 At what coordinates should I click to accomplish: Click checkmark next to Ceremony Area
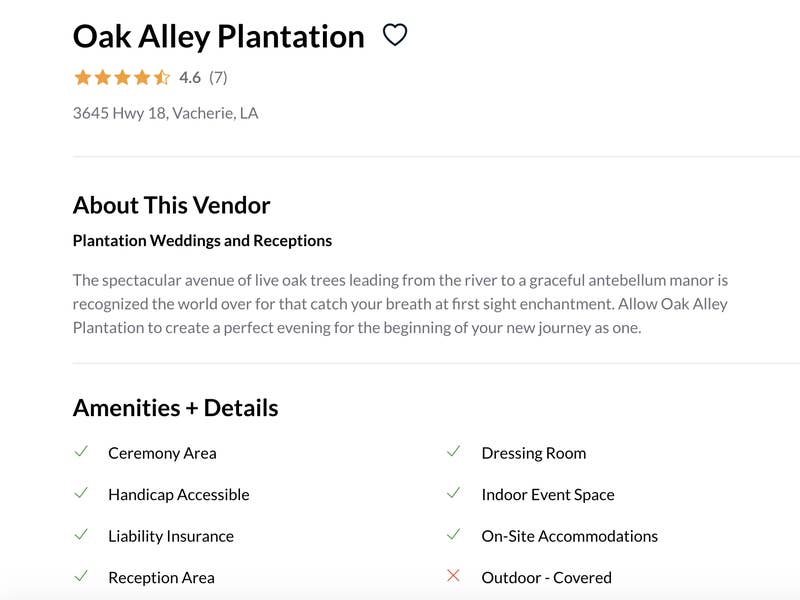coord(81,452)
